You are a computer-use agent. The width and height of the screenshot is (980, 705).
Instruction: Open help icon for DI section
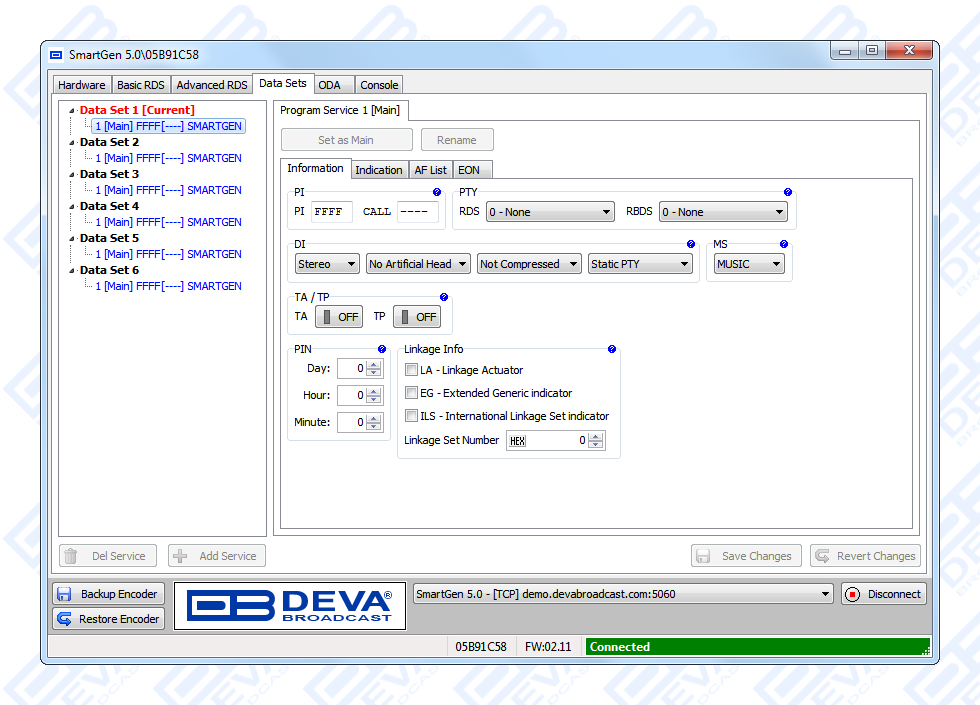(x=691, y=244)
